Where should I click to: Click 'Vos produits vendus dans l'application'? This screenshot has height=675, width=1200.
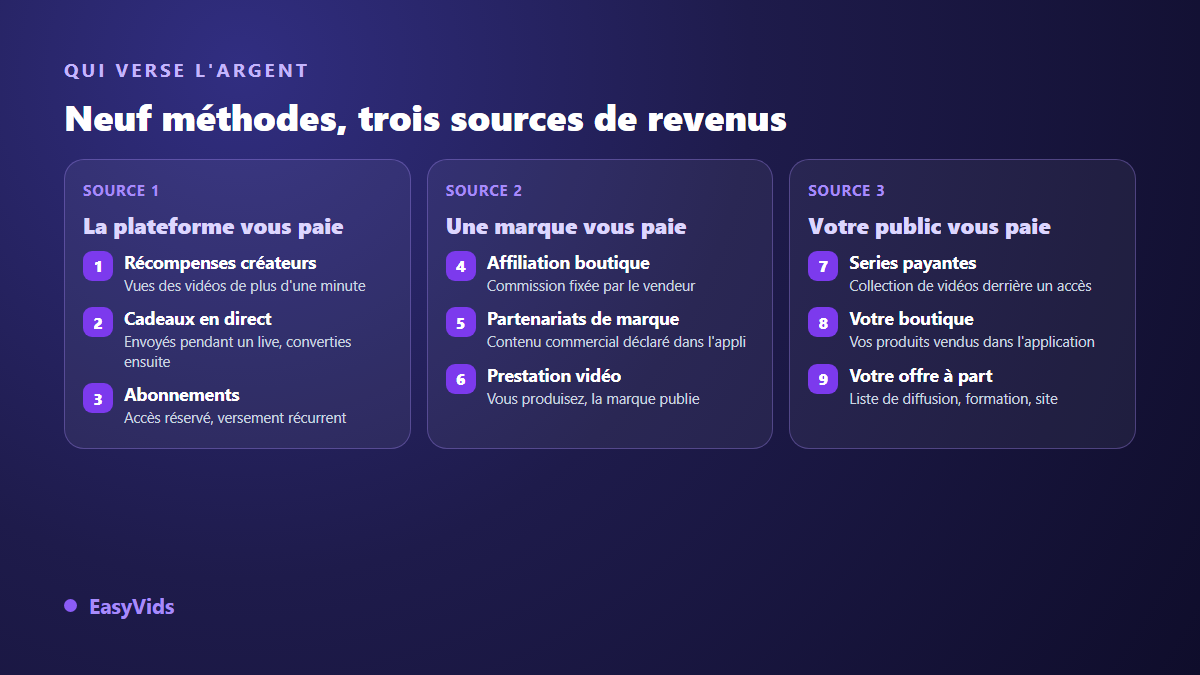[972, 342]
